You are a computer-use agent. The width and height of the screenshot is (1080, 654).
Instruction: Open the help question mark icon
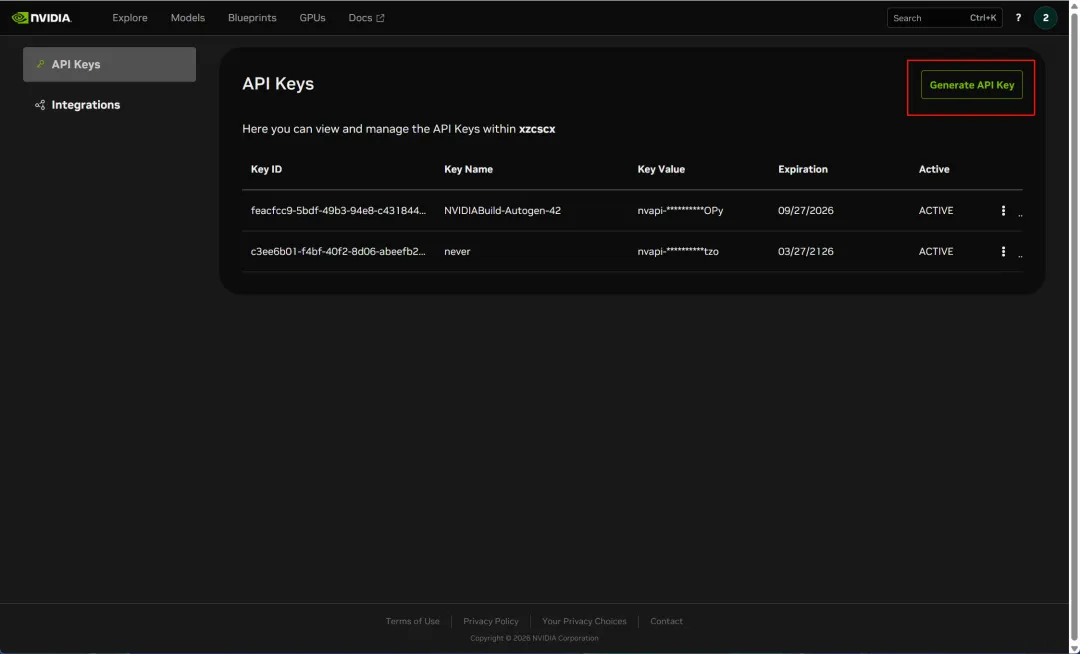(1019, 18)
